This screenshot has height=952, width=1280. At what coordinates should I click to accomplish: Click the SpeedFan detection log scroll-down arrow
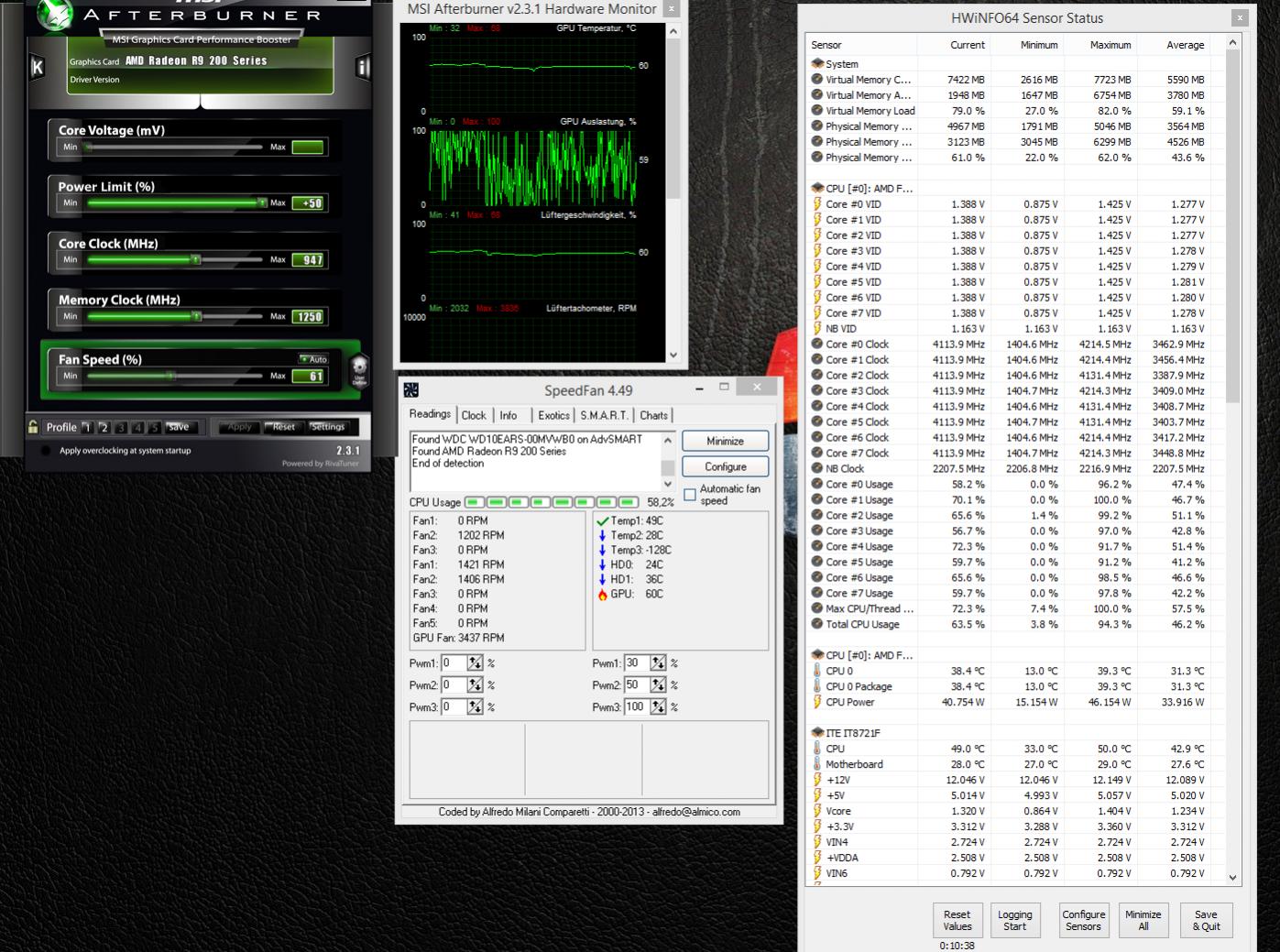(667, 483)
